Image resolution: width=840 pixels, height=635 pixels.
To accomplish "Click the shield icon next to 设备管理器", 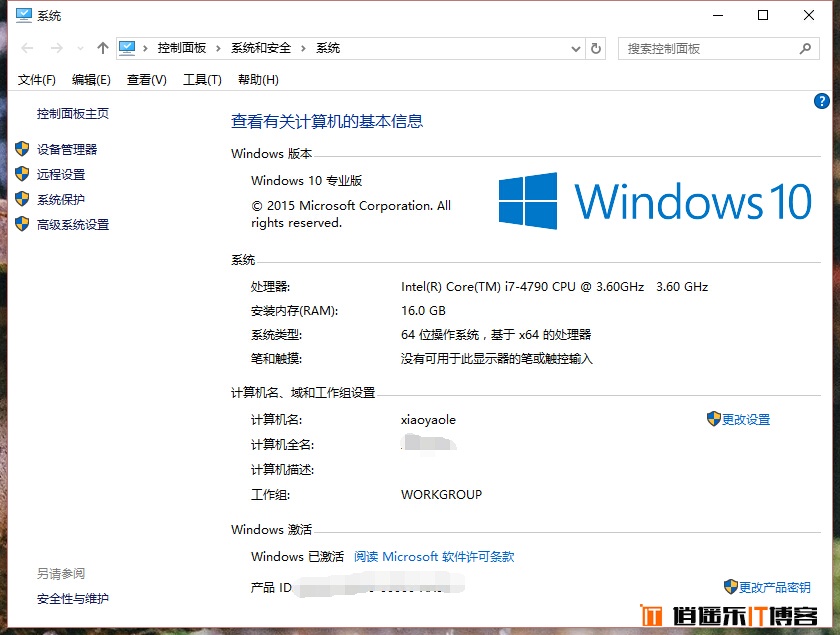I will click(22, 148).
